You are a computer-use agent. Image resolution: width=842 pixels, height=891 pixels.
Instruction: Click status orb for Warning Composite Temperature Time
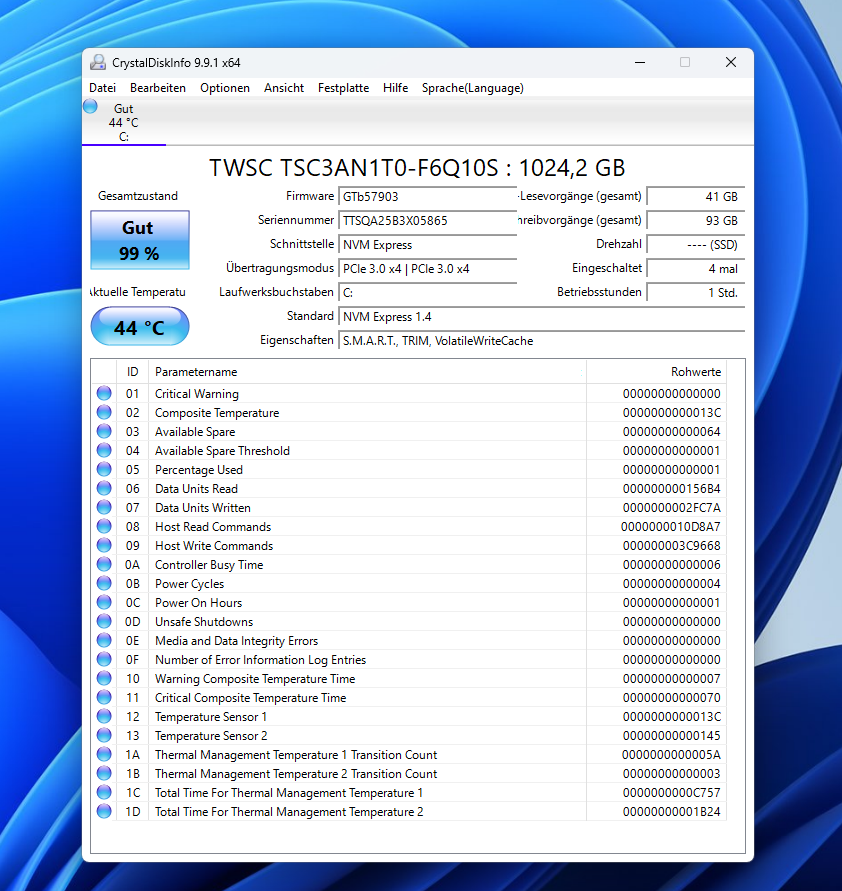coord(104,678)
